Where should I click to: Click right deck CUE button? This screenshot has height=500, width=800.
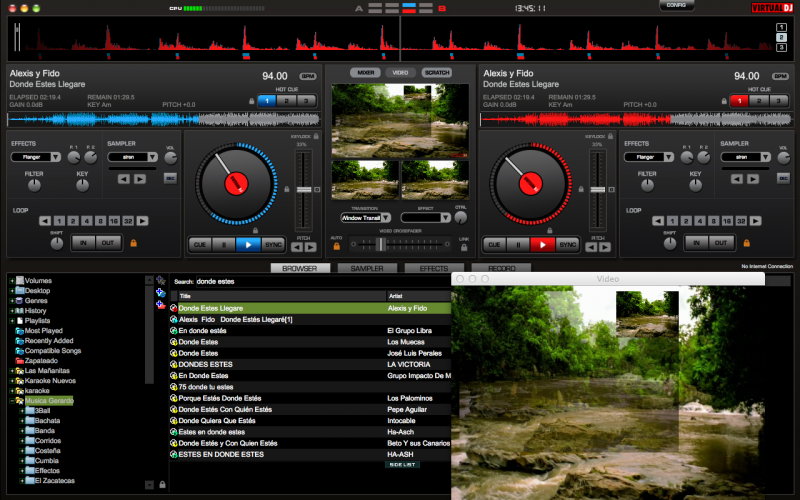[x=494, y=244]
